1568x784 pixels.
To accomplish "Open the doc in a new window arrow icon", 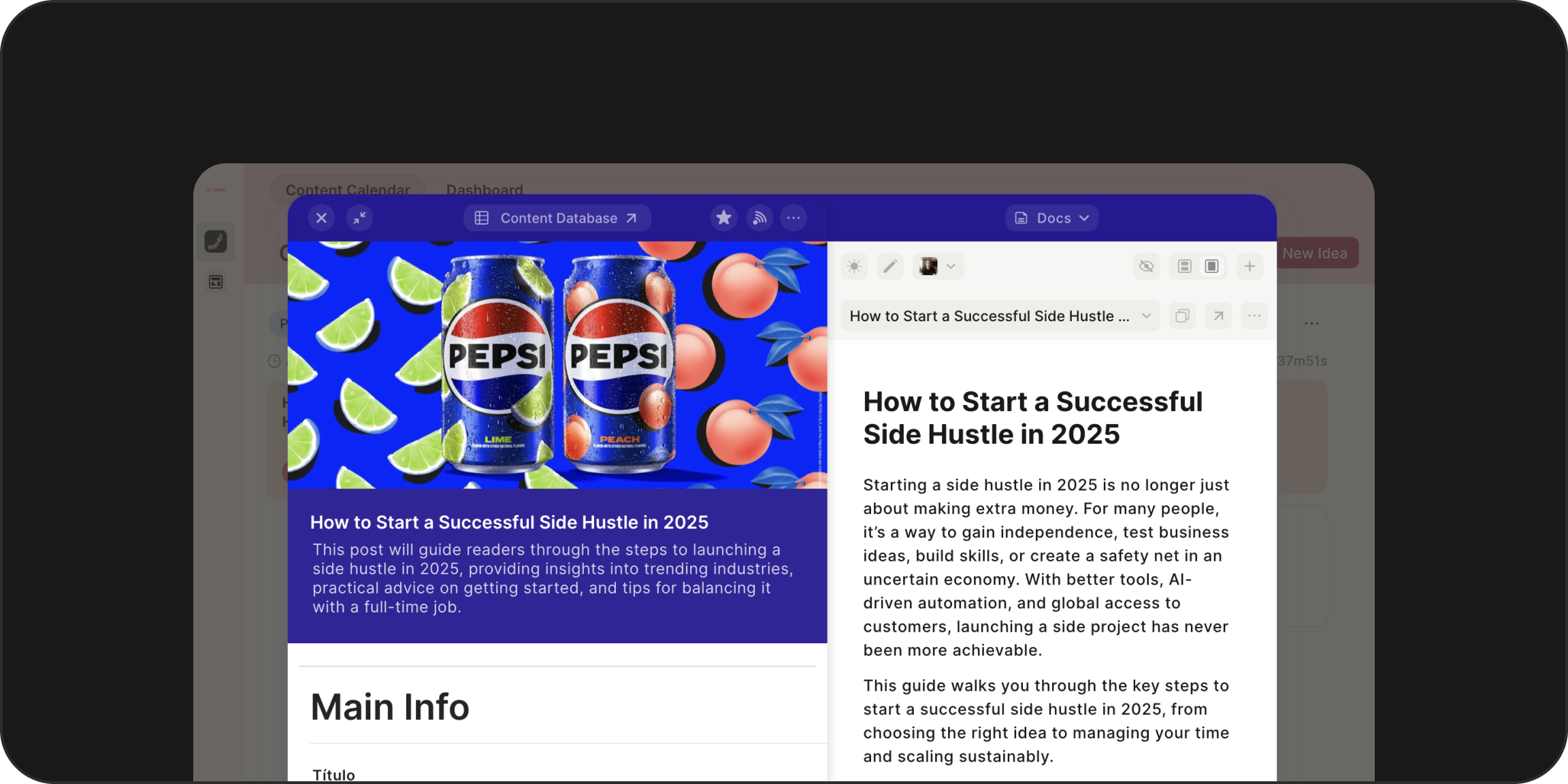I will tap(1218, 316).
